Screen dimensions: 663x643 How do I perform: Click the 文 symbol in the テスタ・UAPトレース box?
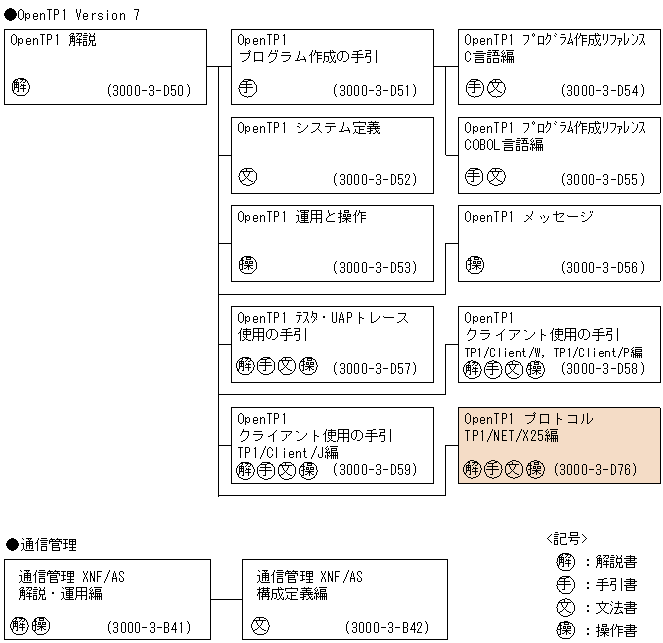287,366
